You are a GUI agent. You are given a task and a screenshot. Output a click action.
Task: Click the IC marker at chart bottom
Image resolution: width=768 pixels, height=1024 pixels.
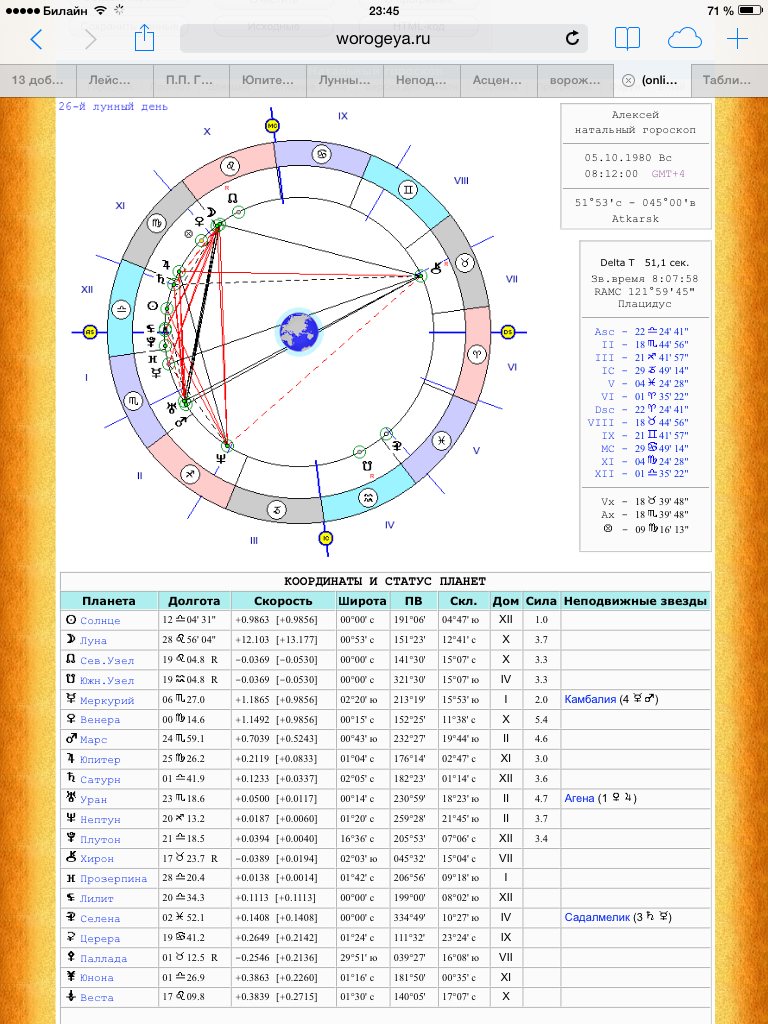pyautogui.click(x=326, y=538)
